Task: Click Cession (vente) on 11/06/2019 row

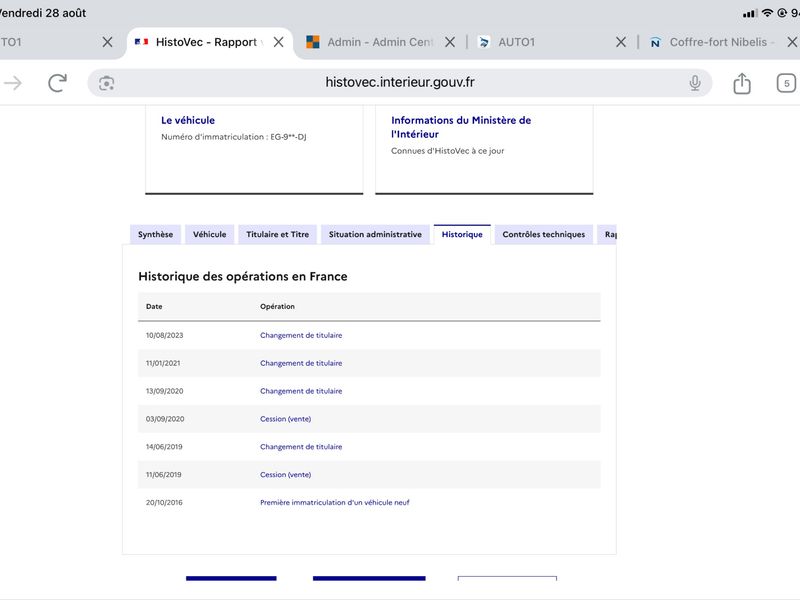Action: (x=285, y=474)
